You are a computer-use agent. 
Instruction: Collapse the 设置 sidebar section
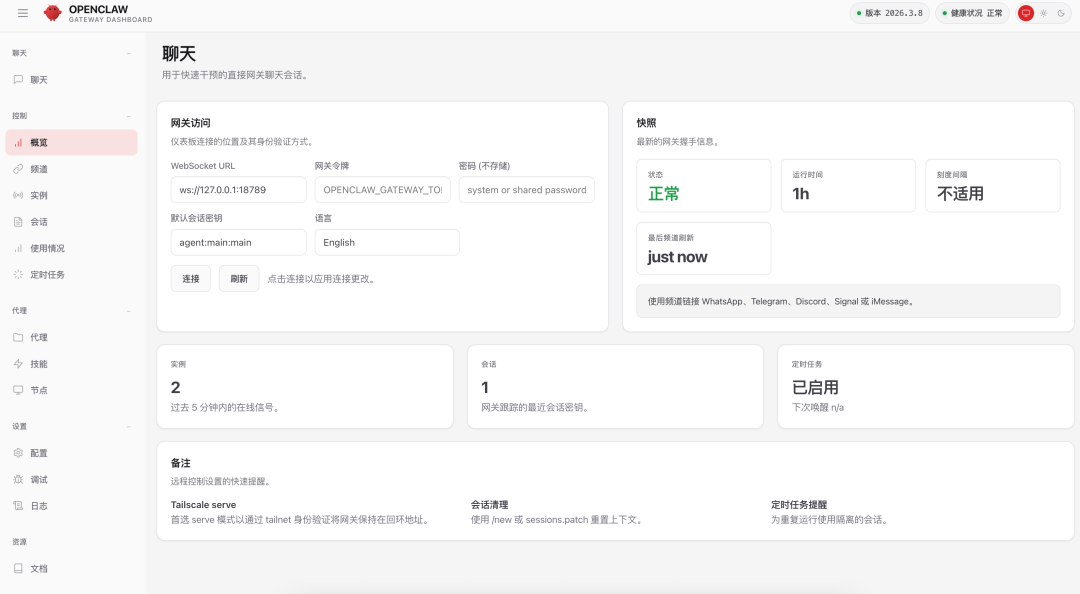(128, 425)
